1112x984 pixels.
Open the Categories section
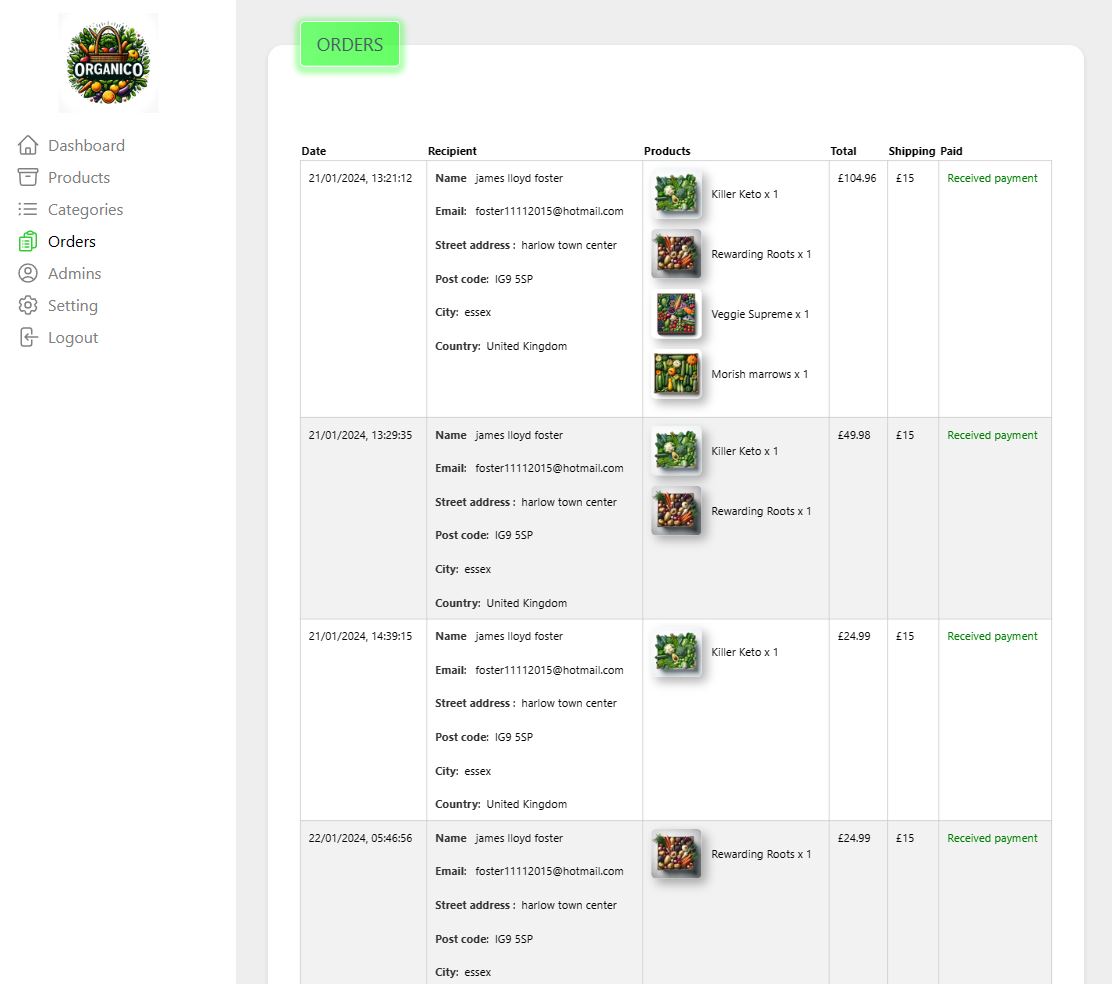pos(85,209)
